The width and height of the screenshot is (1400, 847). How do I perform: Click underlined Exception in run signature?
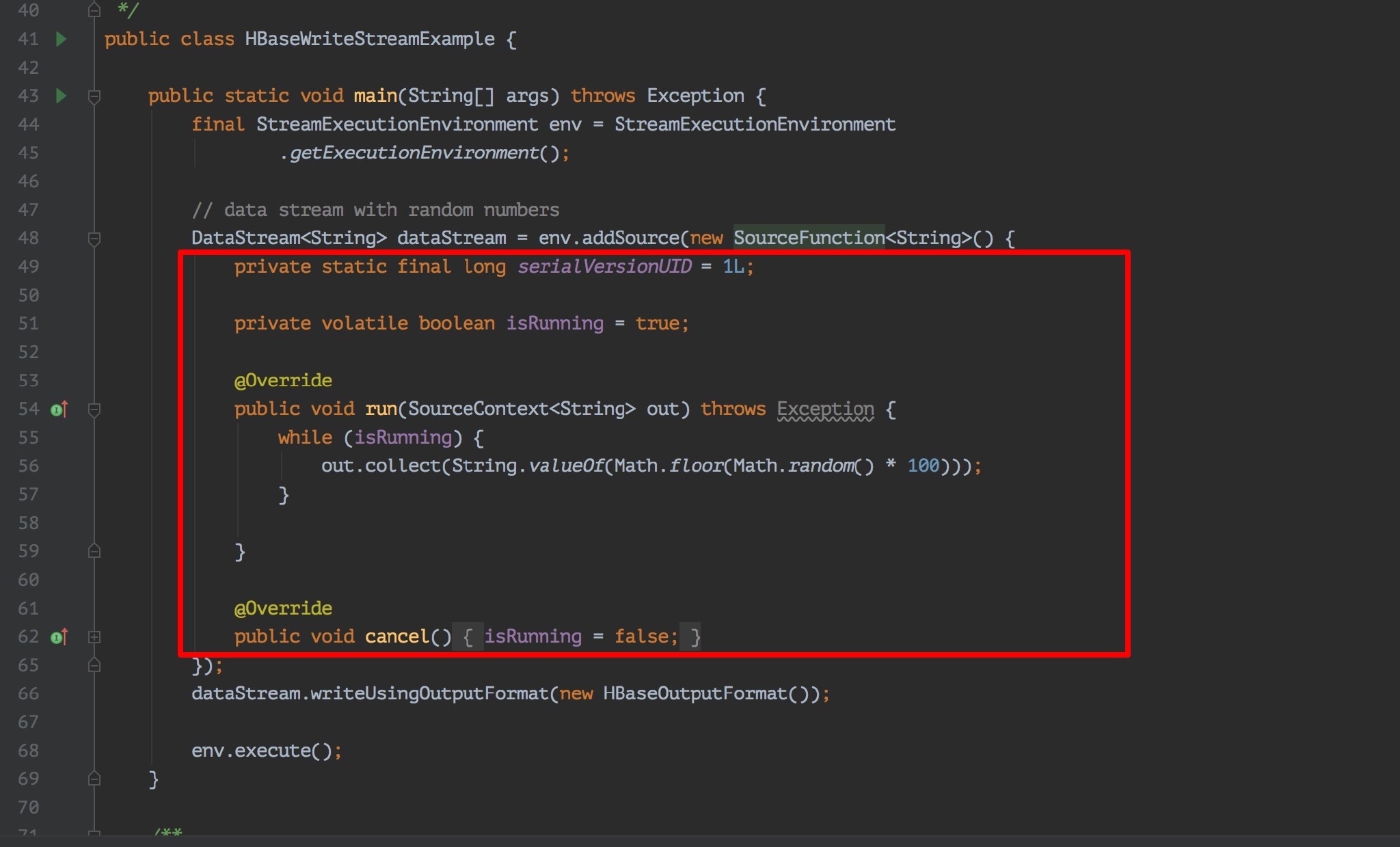click(825, 409)
